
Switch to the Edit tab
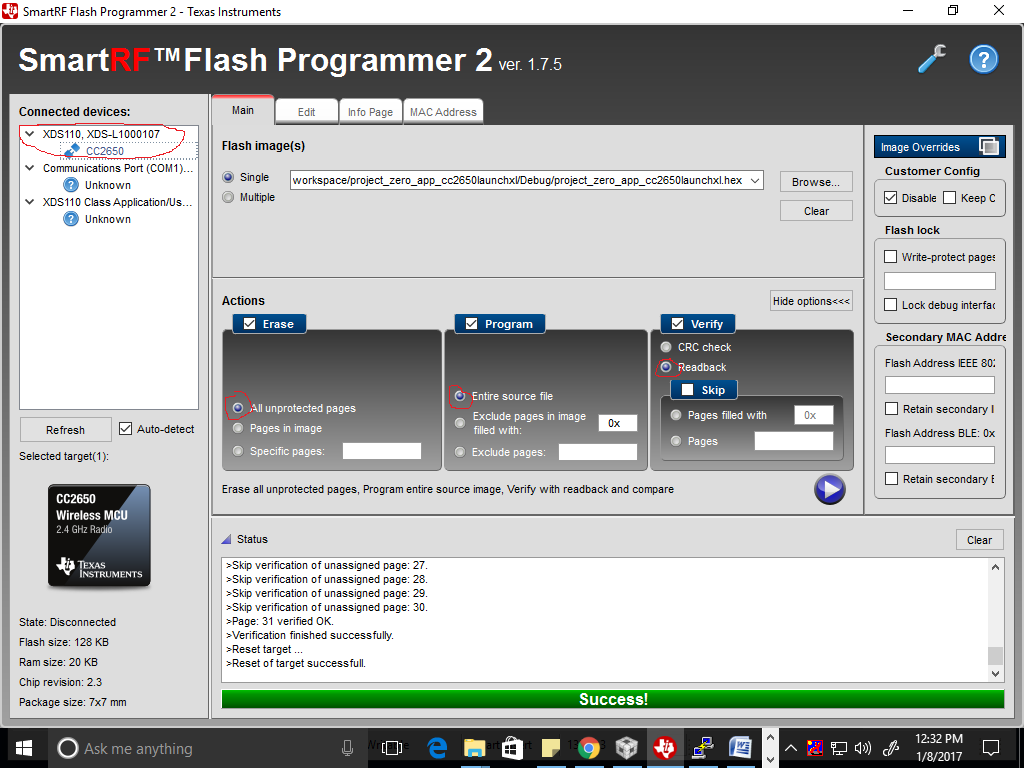(x=306, y=112)
